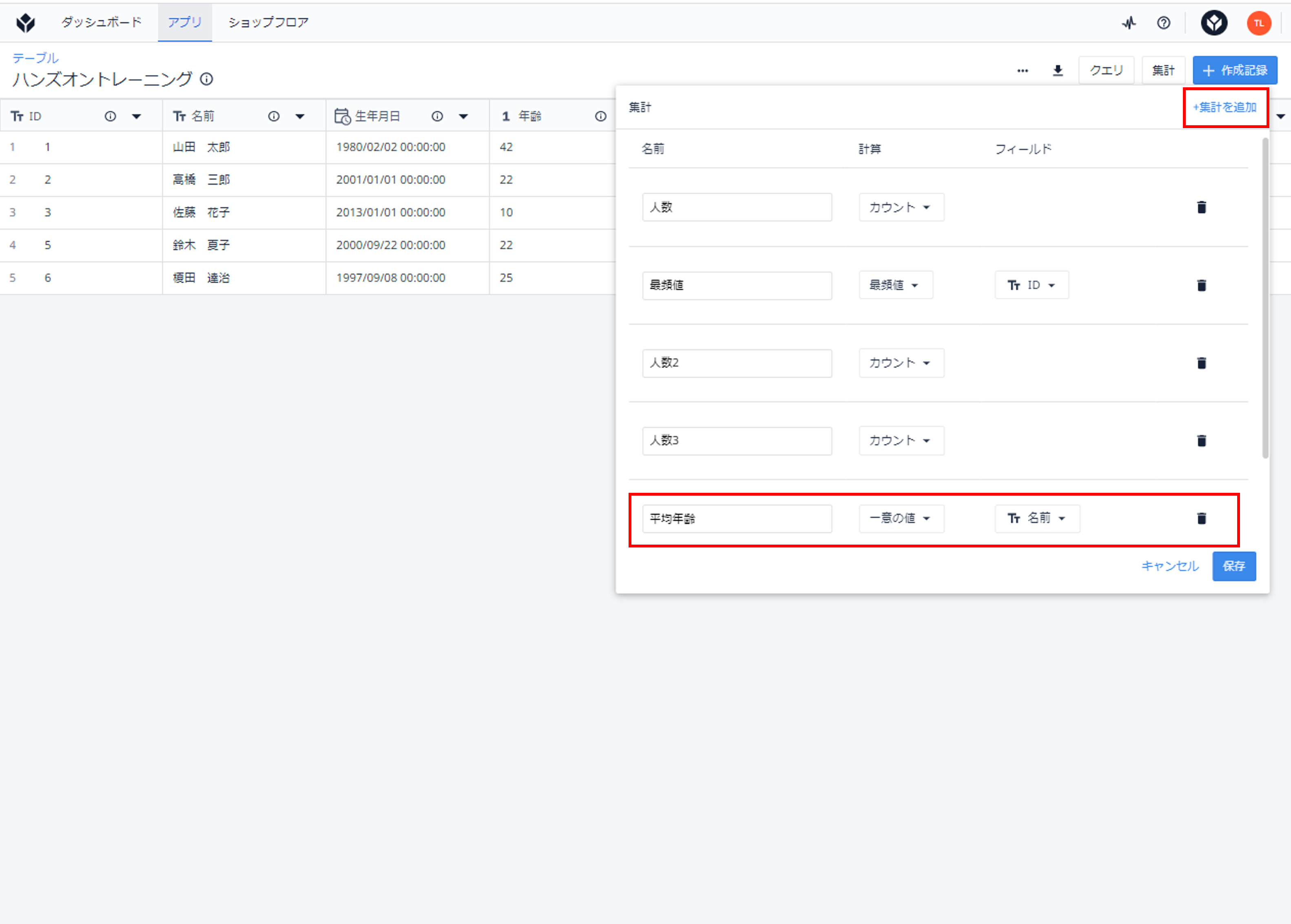
Task: Open ID column dropdown arrow
Action: pos(137,117)
